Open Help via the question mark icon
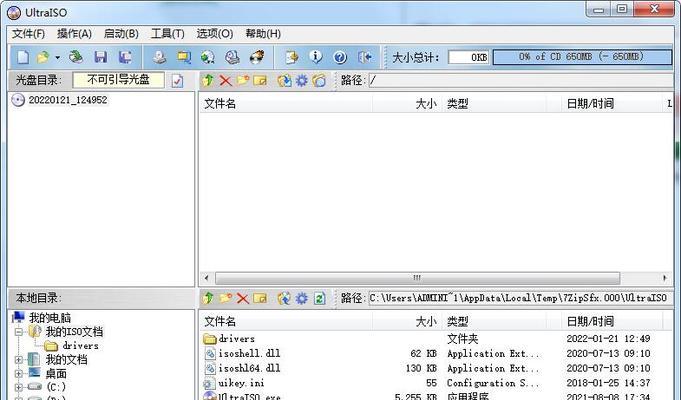681x400 pixels. 340,57
